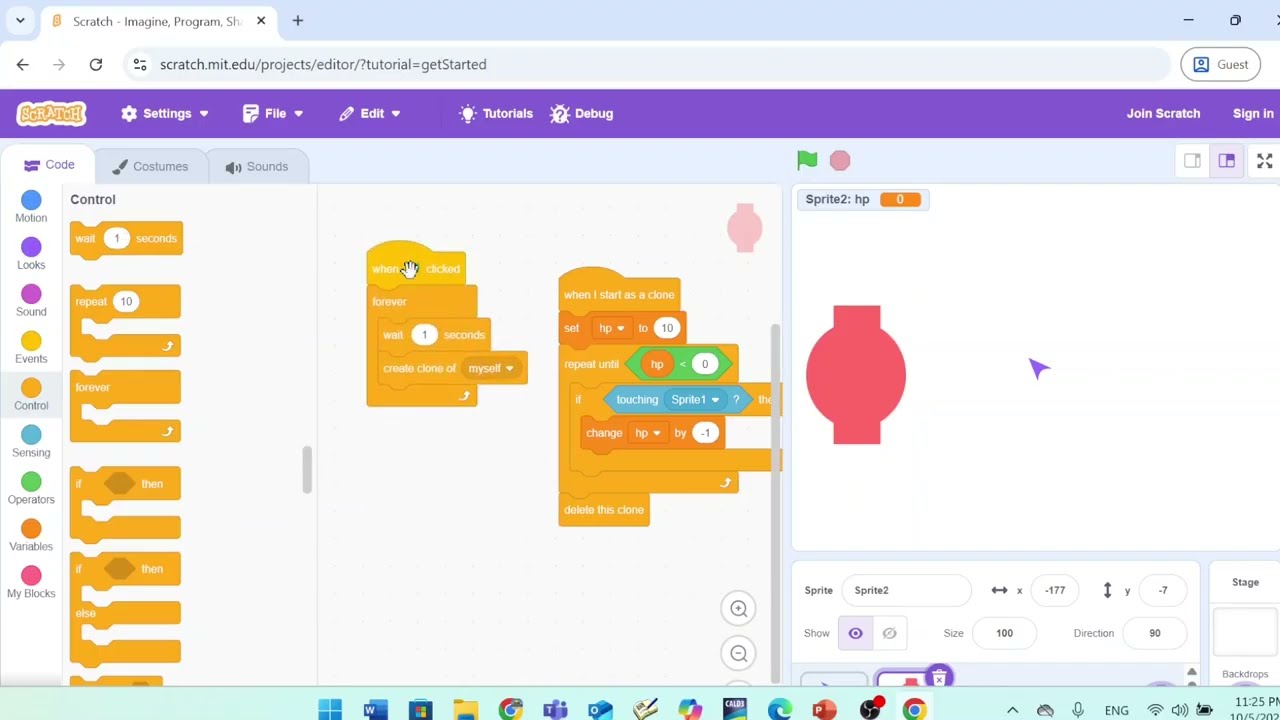
Task: Click the sprite name field Sprite2
Action: point(906,590)
